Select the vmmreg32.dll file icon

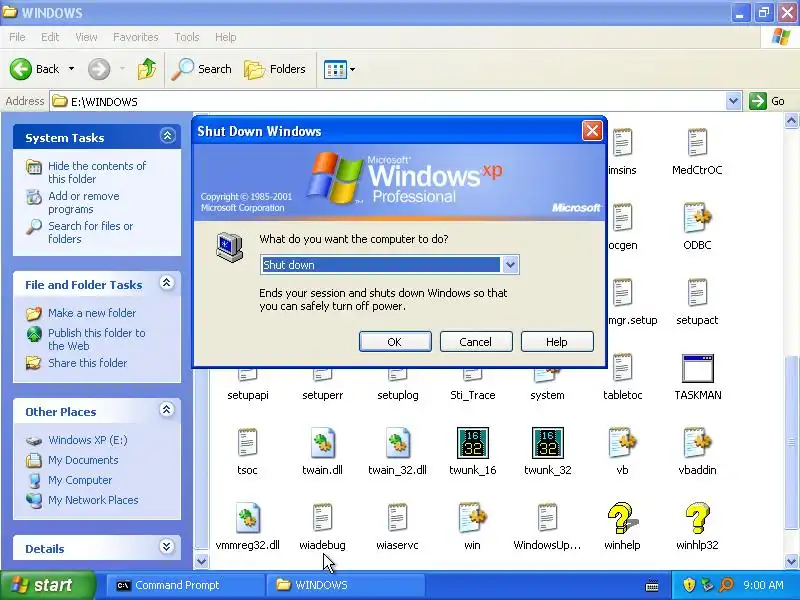coord(247,517)
